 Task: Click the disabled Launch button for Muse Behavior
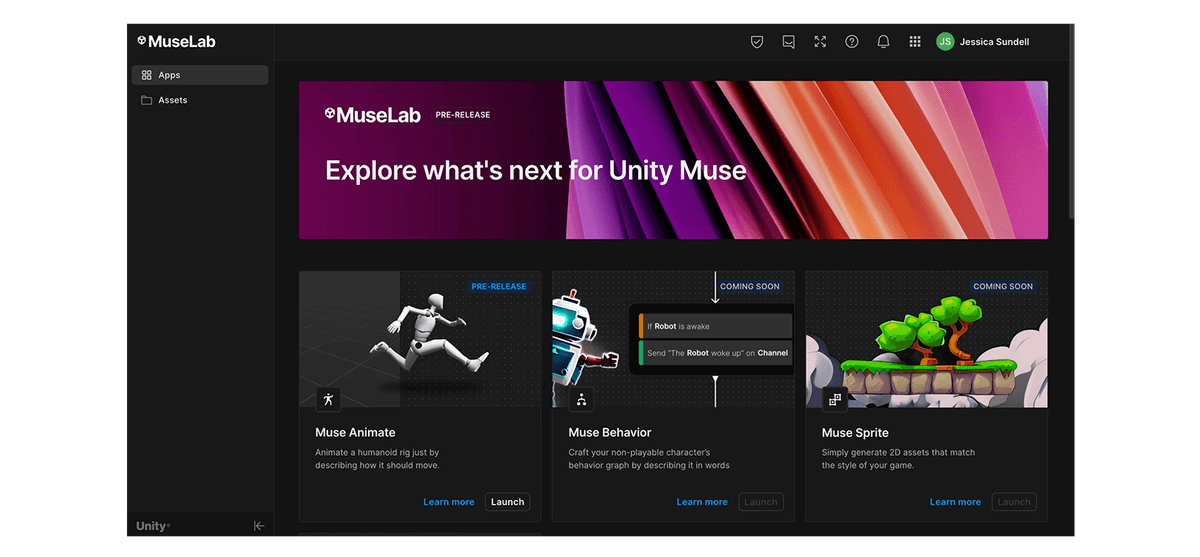[x=761, y=502]
